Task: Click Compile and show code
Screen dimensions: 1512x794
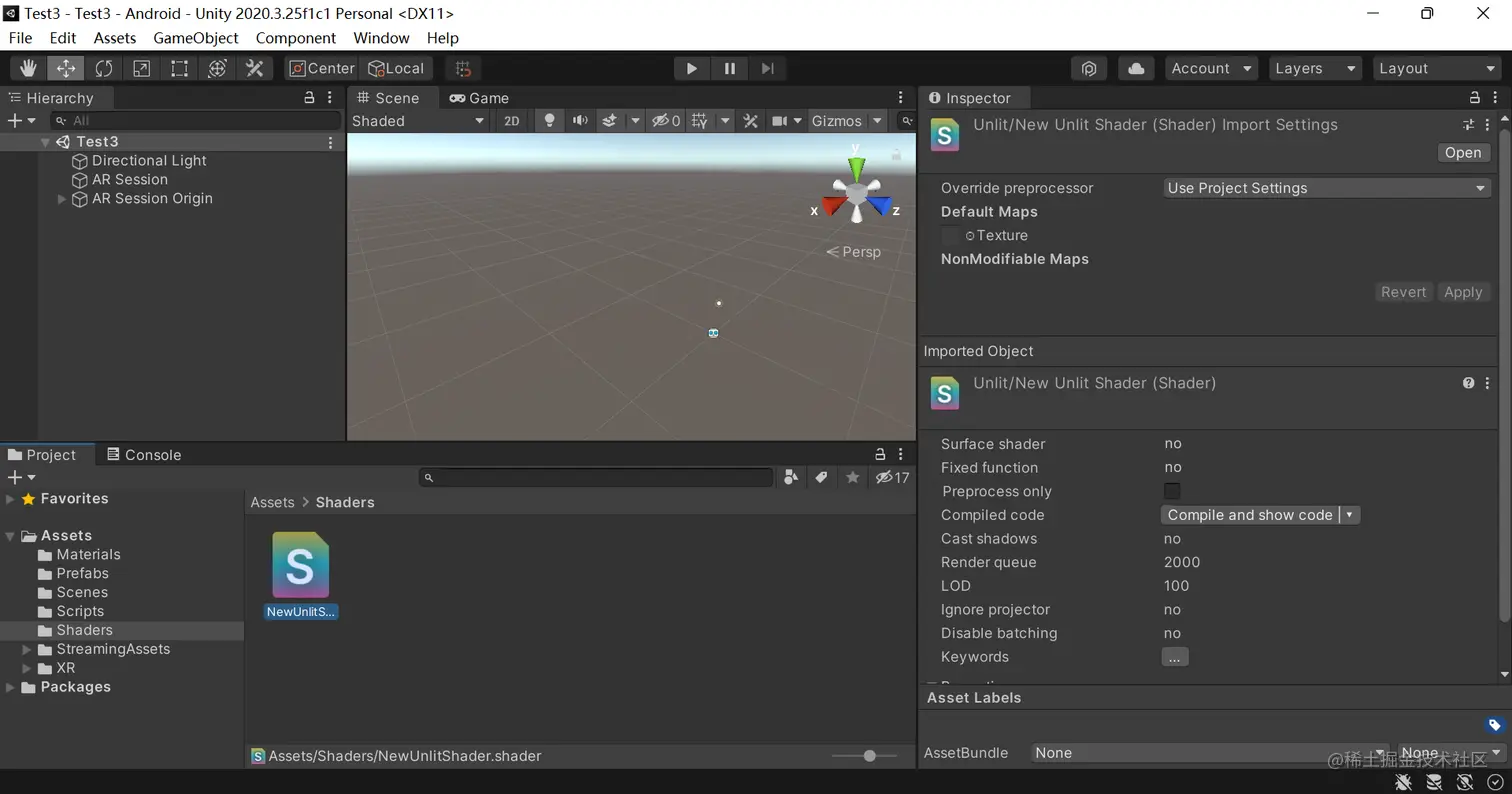Action: [1250, 515]
